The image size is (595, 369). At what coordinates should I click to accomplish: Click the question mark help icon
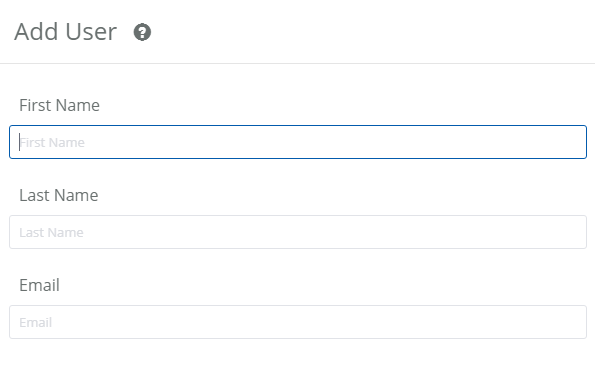coord(142,32)
